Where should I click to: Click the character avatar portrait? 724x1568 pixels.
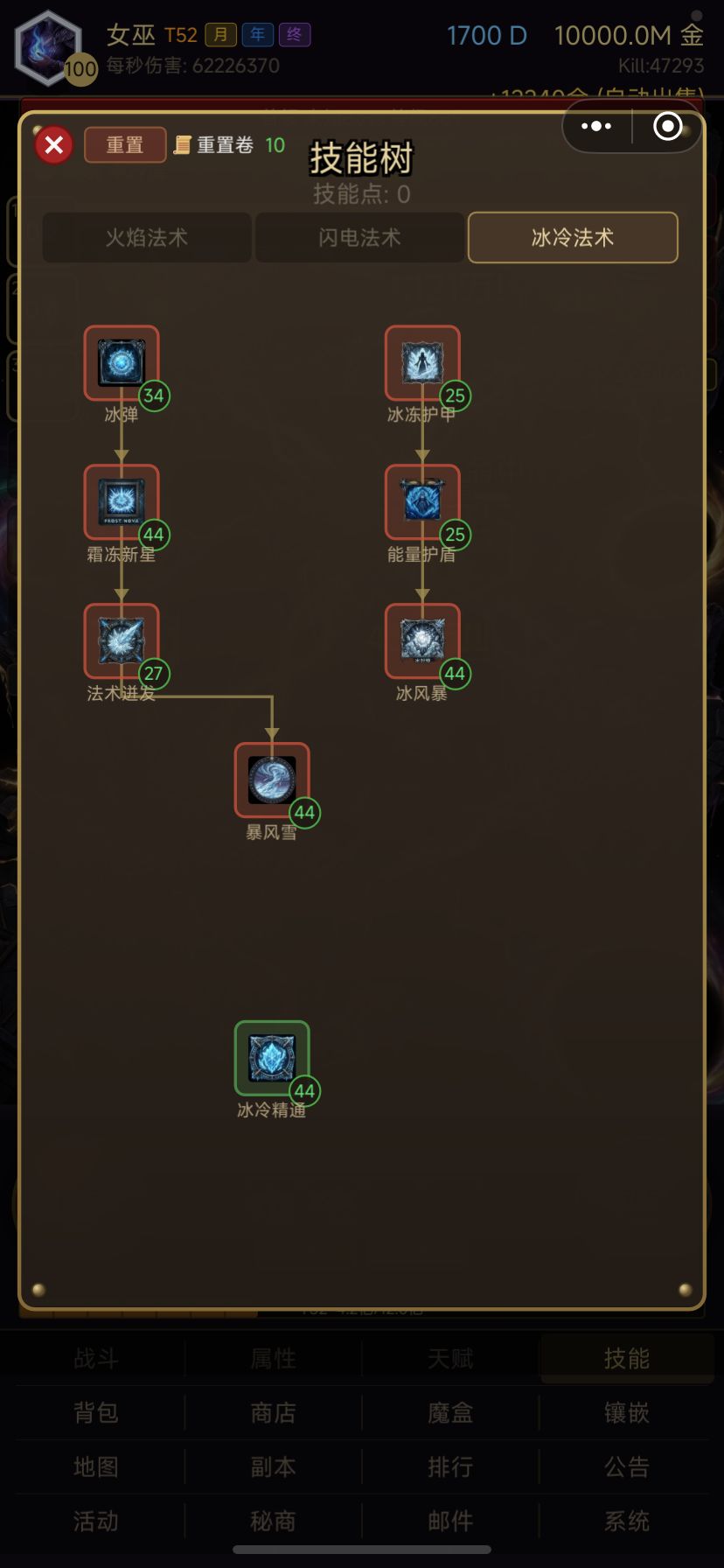point(49,47)
